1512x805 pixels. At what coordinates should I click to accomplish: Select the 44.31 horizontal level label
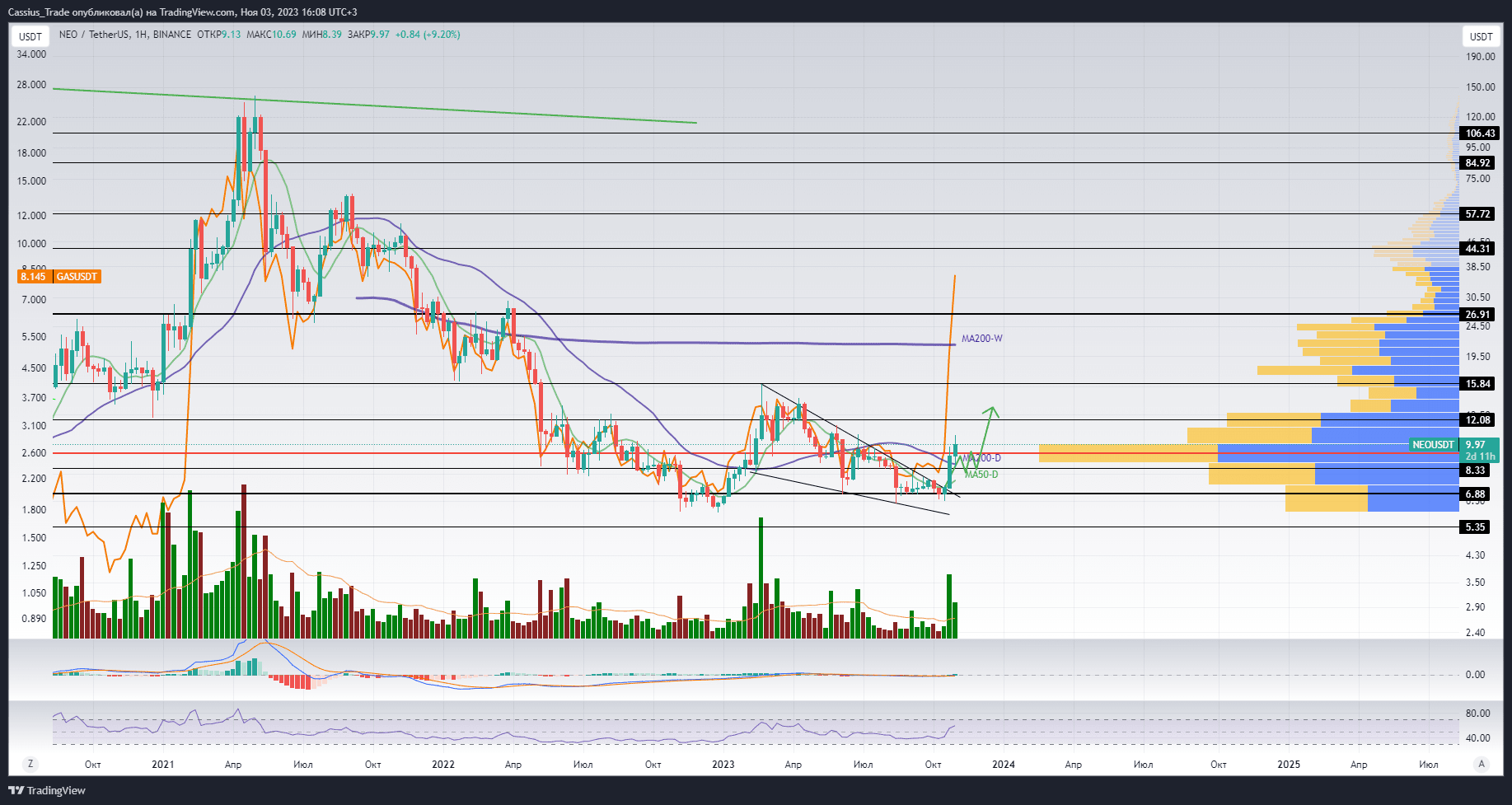coord(1477,249)
